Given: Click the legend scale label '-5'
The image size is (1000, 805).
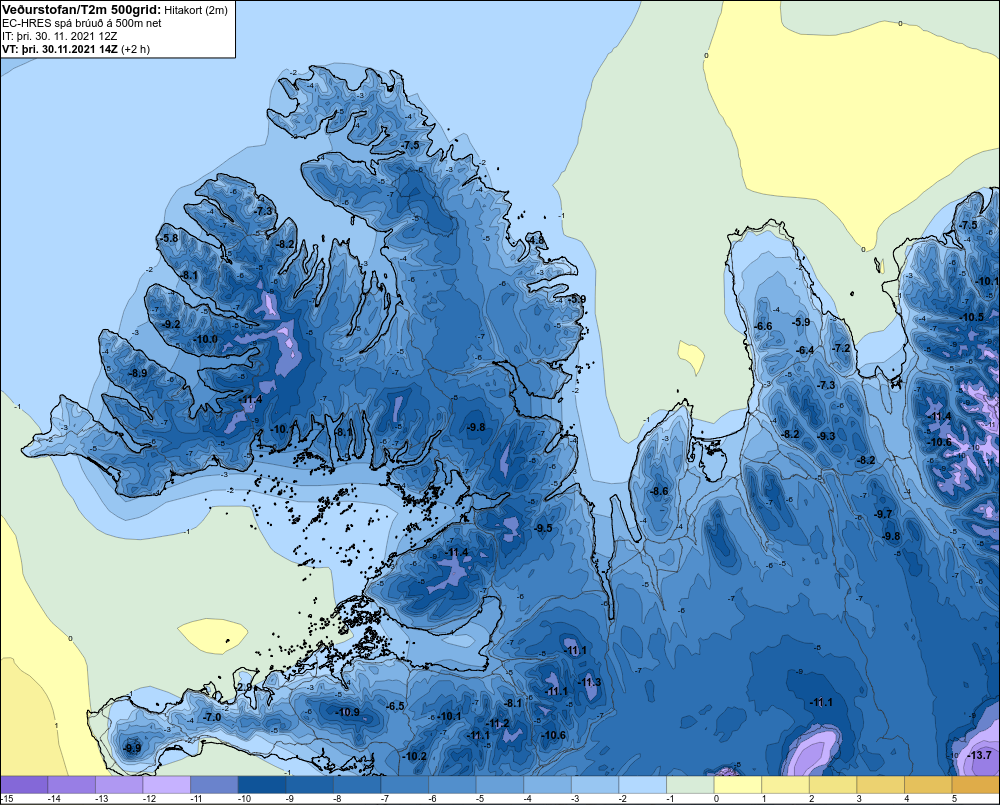Looking at the screenshot, I should [x=482, y=799].
